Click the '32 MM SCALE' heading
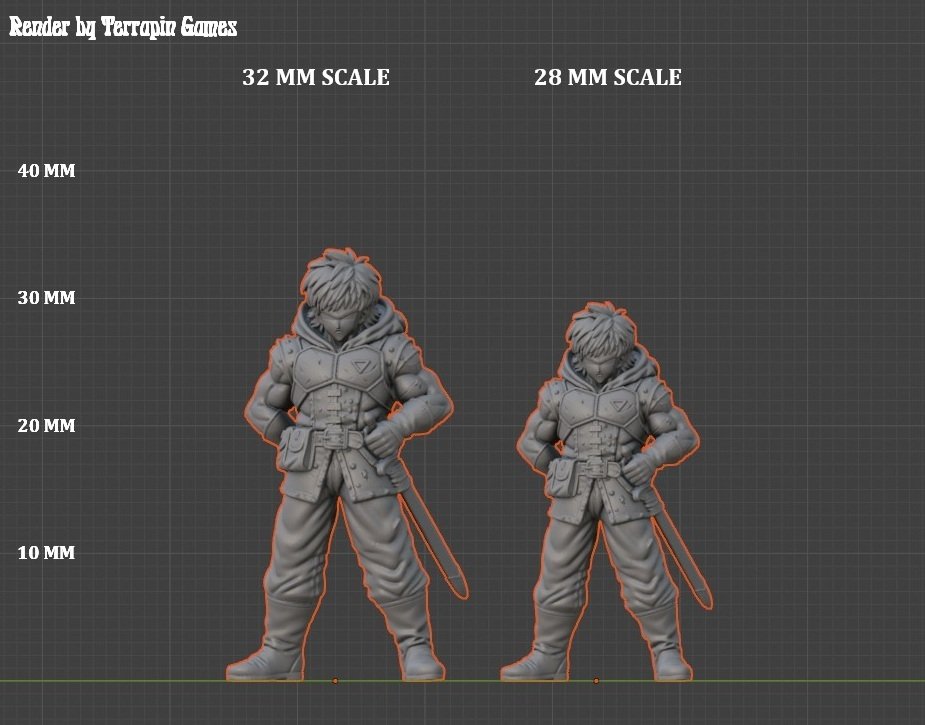 316,77
